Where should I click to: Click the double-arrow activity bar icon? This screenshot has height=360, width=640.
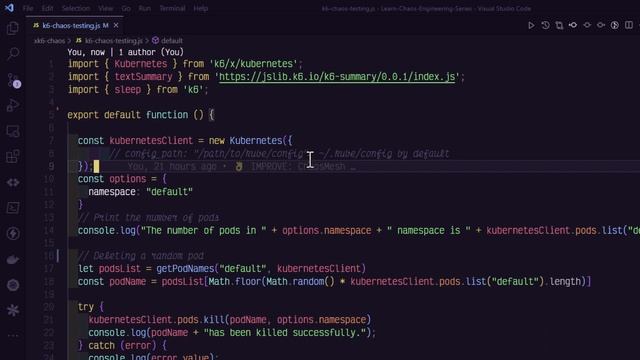pos(13,182)
